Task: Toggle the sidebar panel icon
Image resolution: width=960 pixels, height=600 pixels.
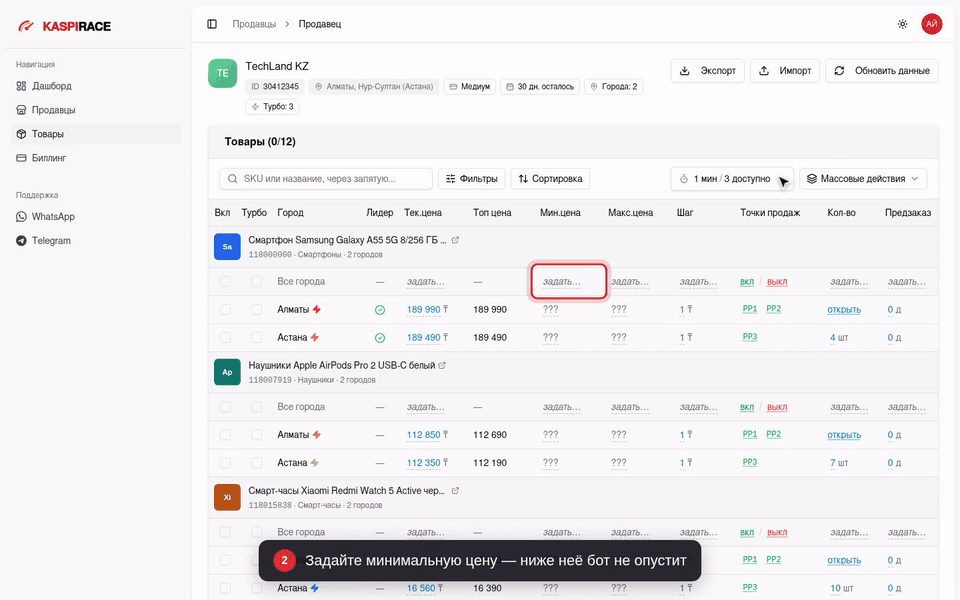Action: tap(212, 24)
